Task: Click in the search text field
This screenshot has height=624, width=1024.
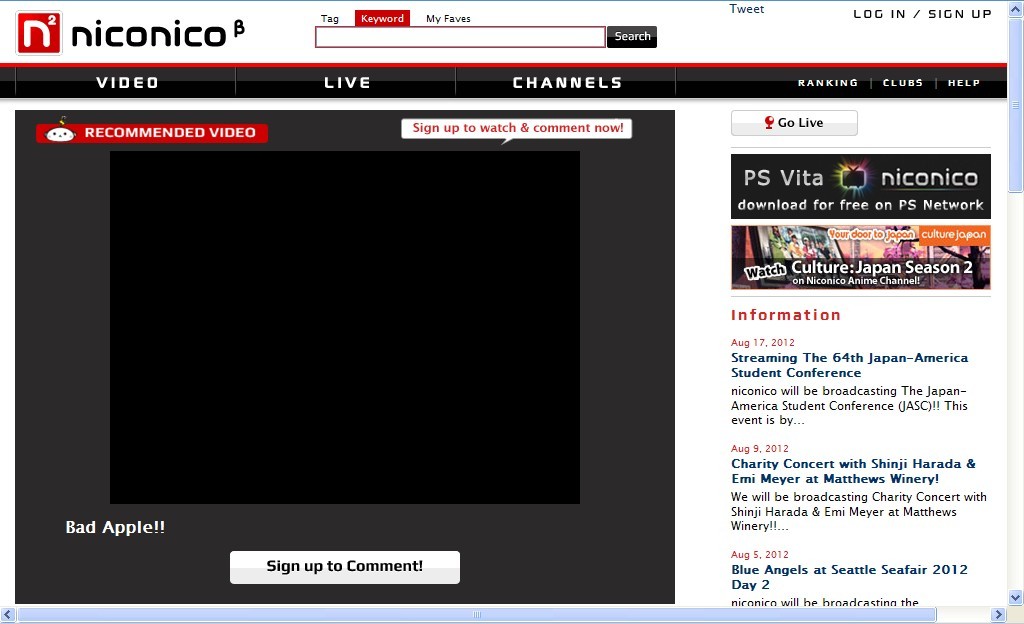Action: click(x=460, y=37)
